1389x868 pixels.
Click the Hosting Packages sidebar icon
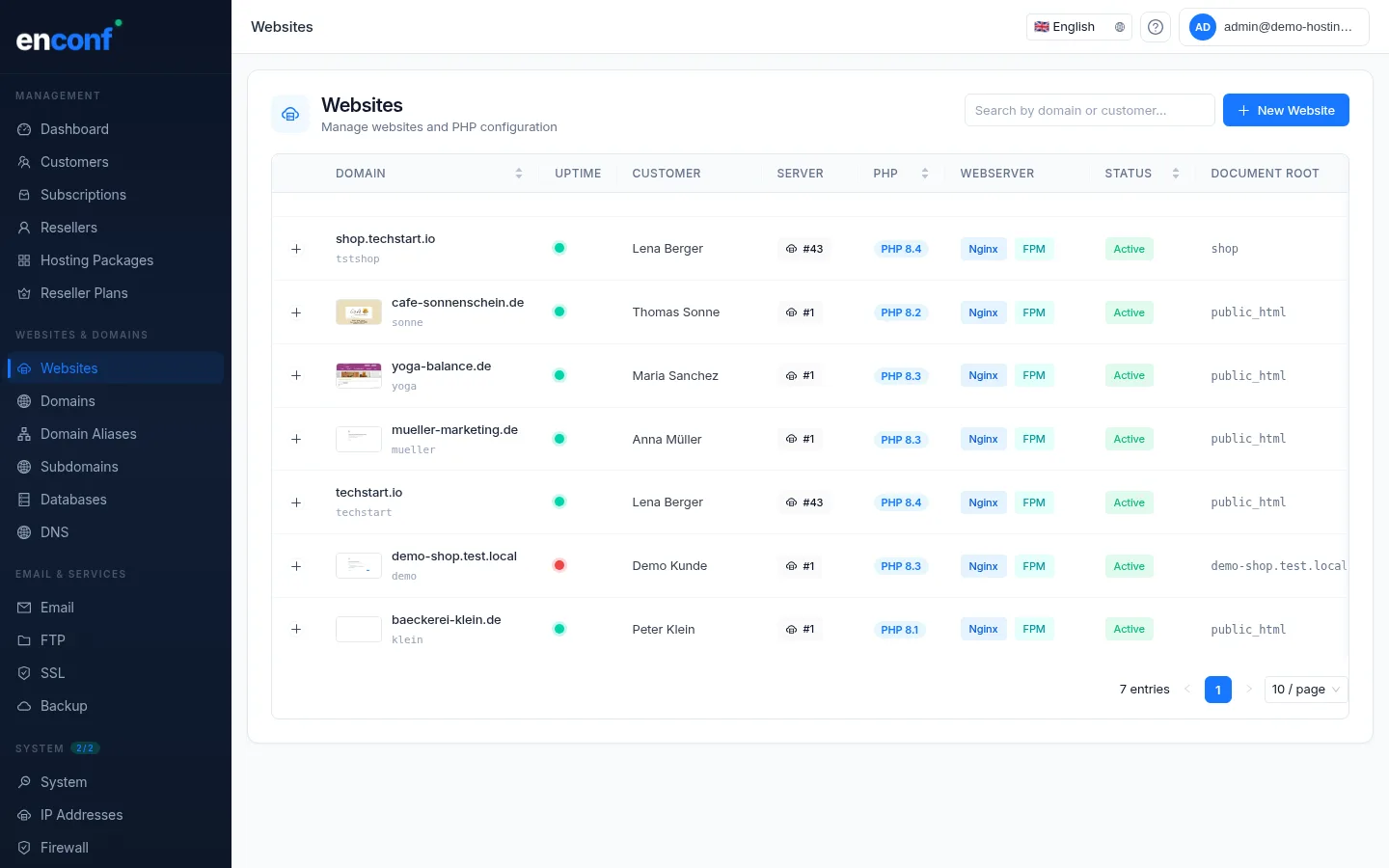(x=24, y=260)
